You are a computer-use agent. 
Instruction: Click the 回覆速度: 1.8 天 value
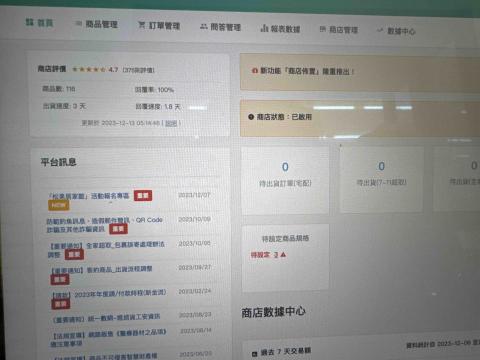[x=158, y=107]
